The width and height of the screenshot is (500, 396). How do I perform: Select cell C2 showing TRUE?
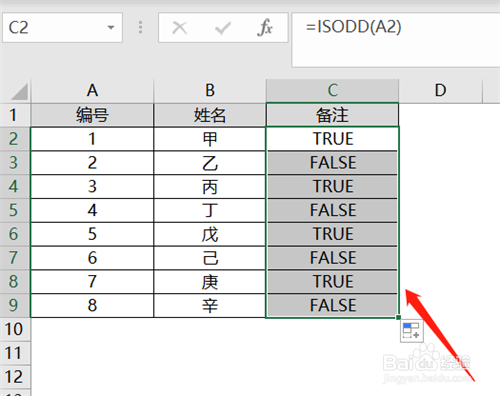pos(332,139)
